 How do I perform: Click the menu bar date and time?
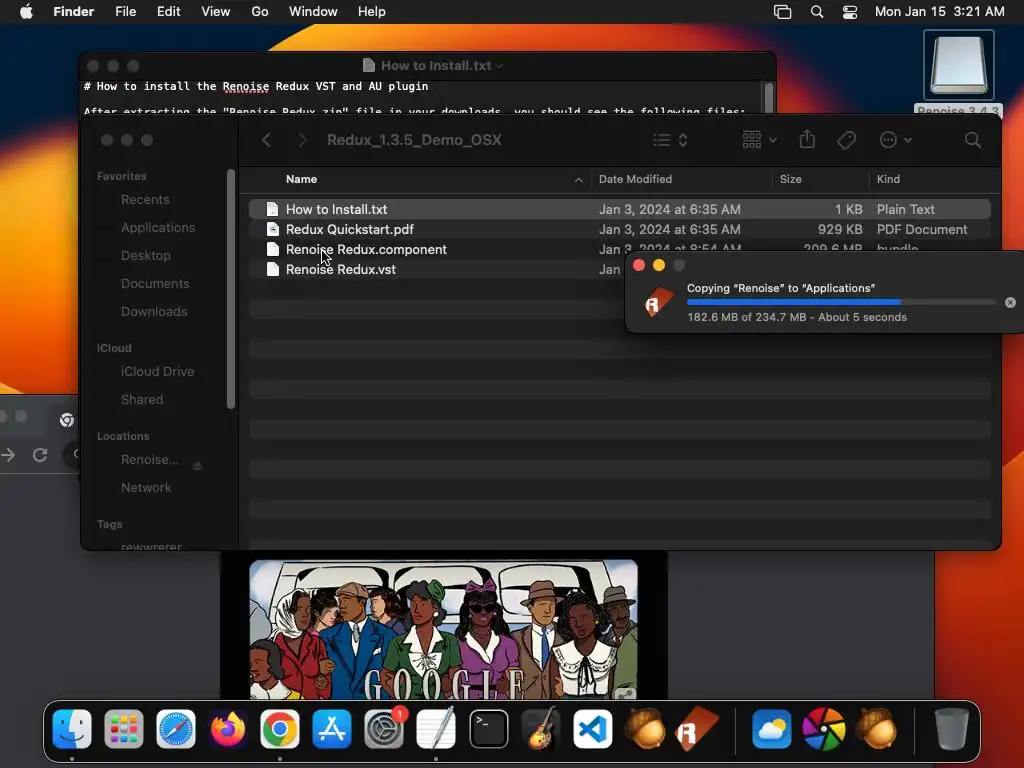[x=939, y=12]
